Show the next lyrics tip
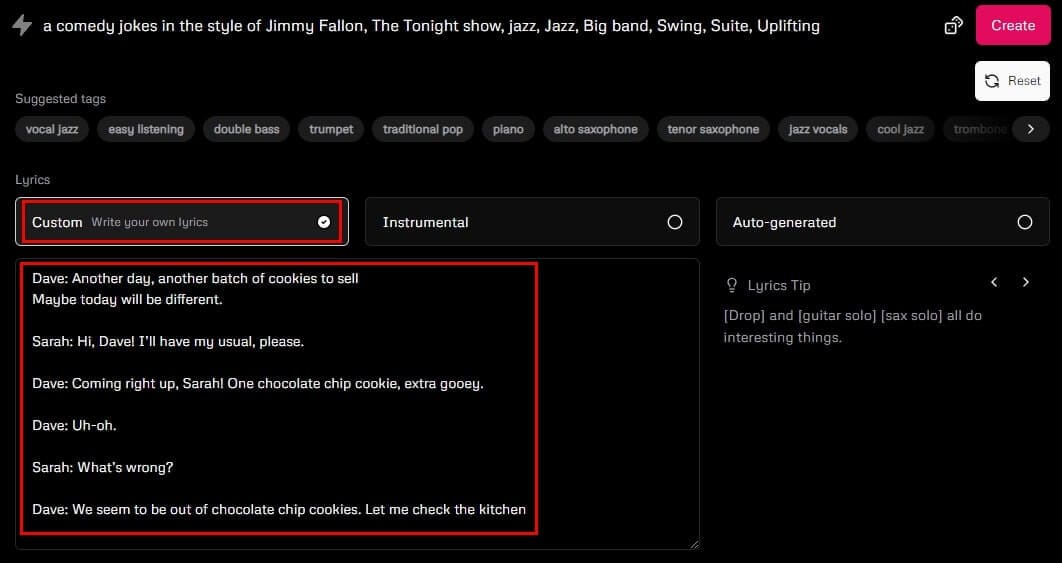The height and width of the screenshot is (563, 1062). (1025, 283)
